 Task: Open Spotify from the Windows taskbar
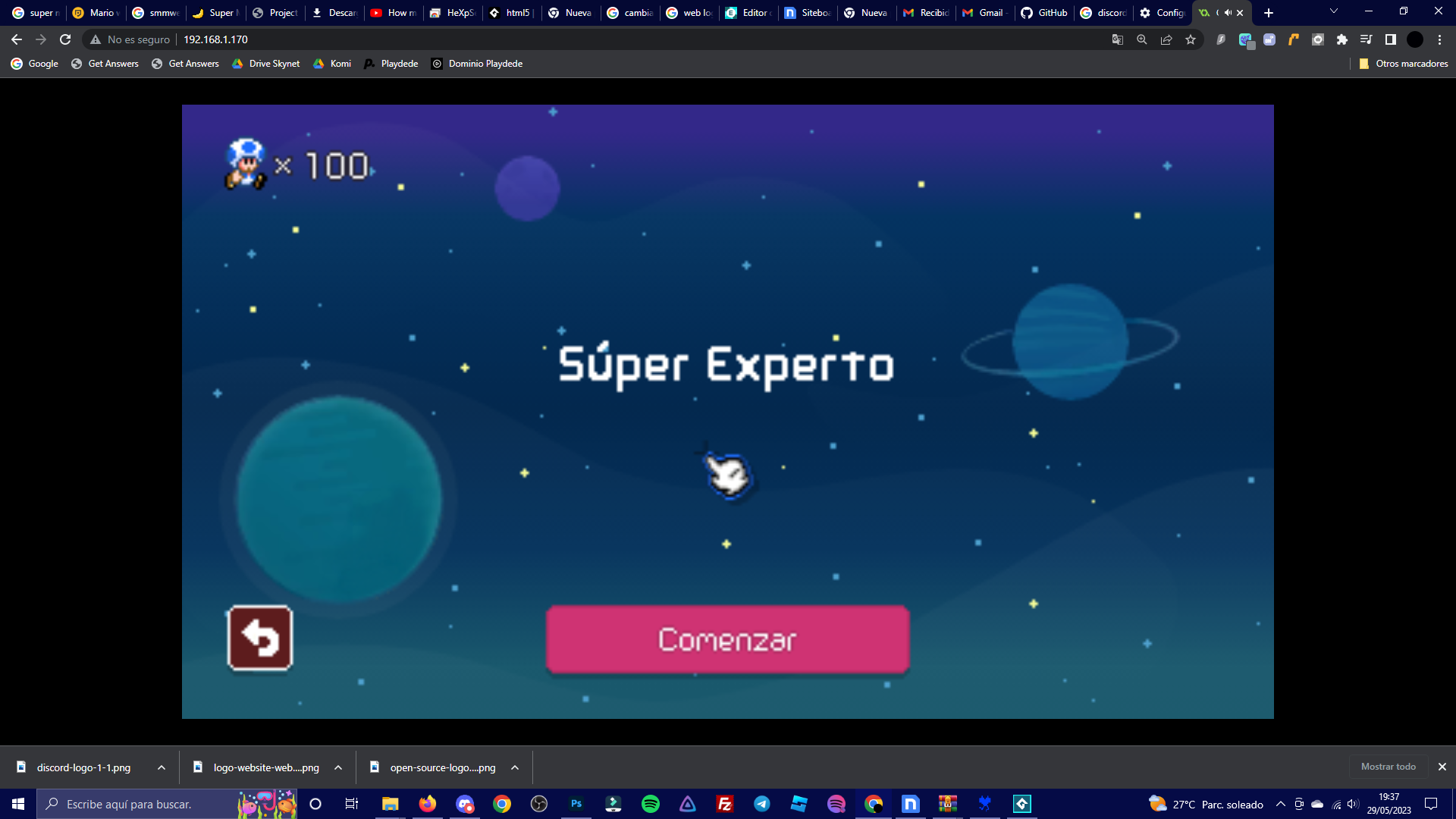coord(651,804)
